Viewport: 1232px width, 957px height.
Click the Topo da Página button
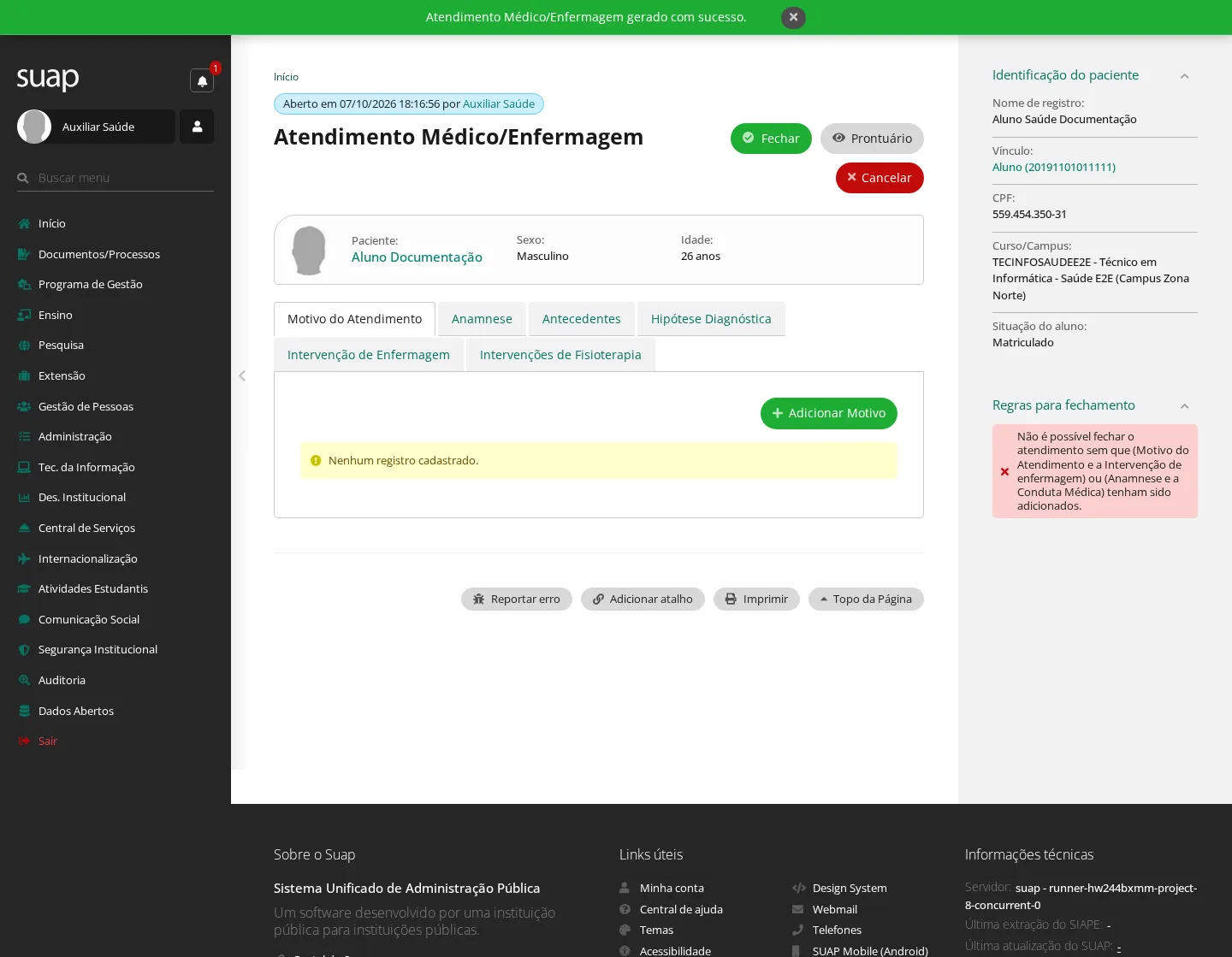click(866, 600)
